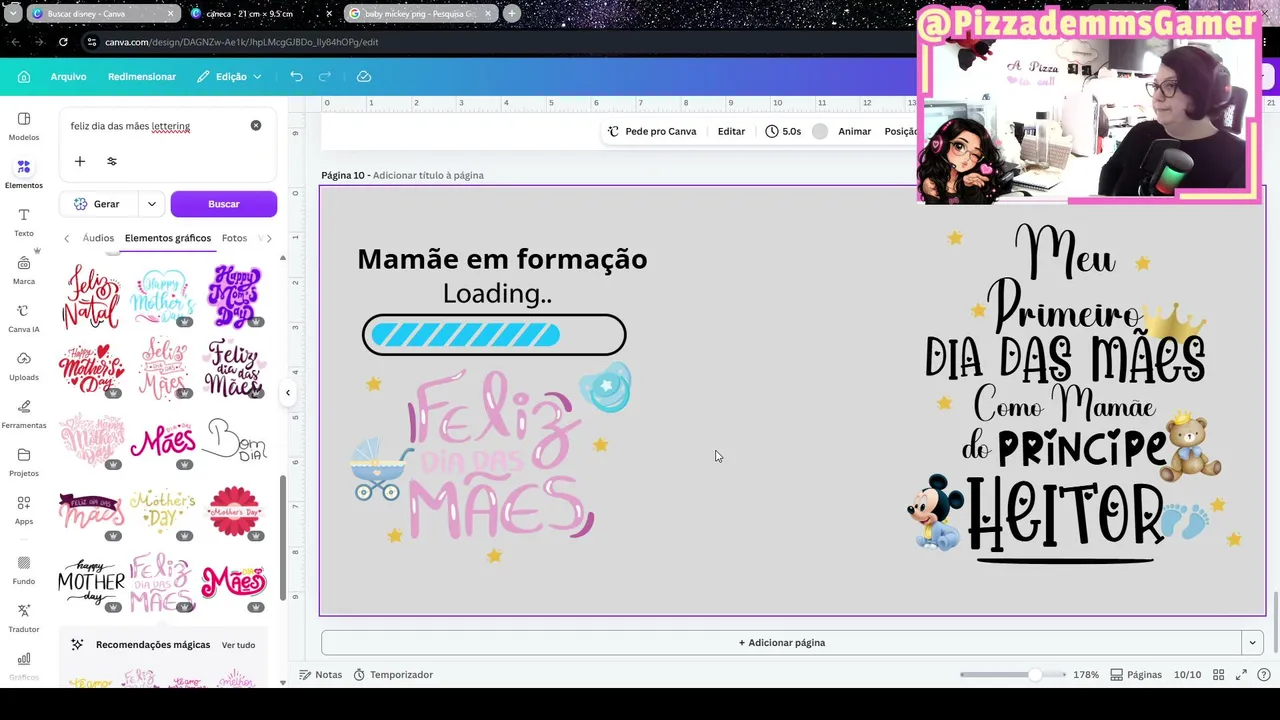Select the 'Bom Dia' outline lettering thumbnail

[234, 440]
